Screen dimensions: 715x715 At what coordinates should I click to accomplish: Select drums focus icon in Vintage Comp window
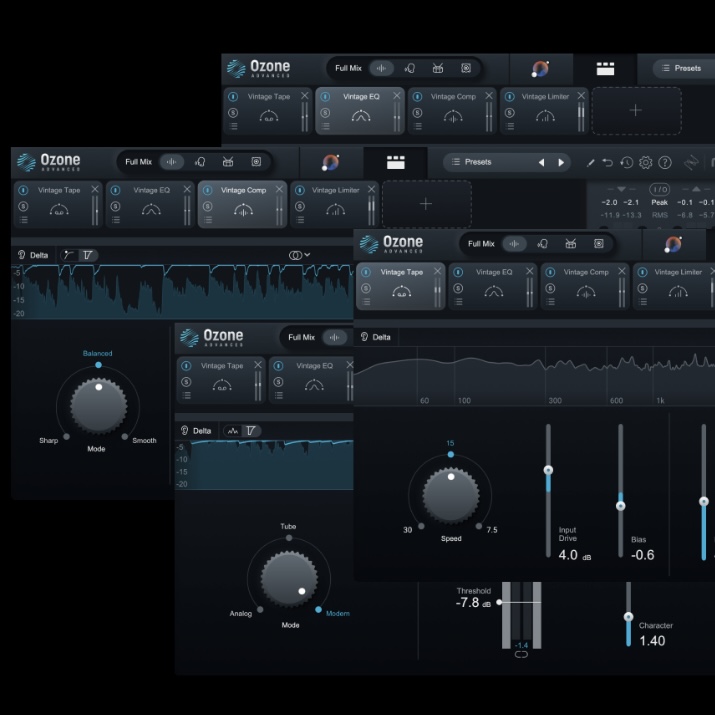(228, 162)
